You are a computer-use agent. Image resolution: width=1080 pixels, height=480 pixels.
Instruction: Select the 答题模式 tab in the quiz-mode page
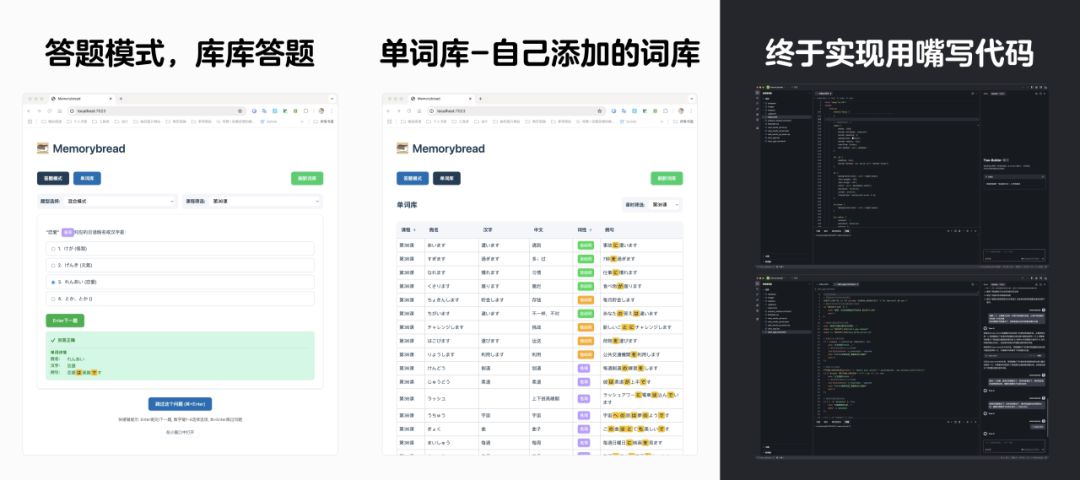53,178
